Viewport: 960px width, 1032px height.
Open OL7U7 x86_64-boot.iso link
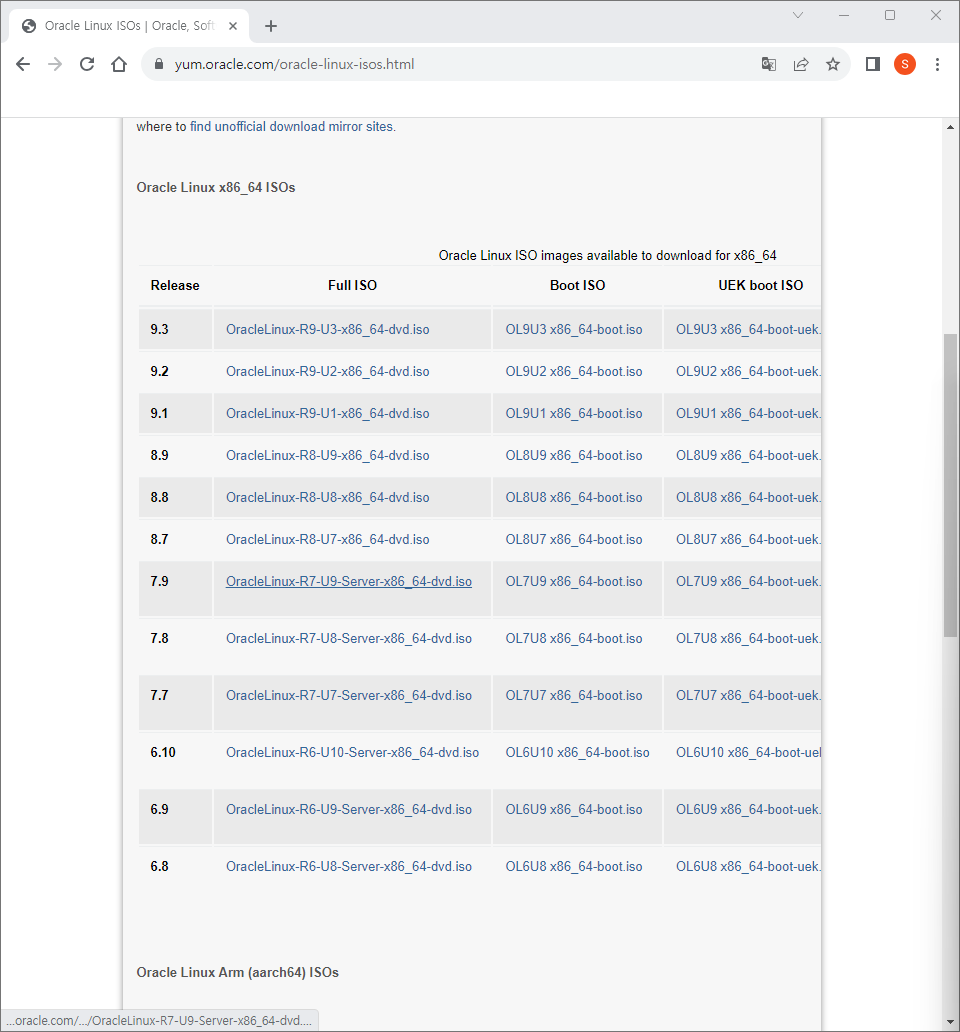(x=574, y=696)
